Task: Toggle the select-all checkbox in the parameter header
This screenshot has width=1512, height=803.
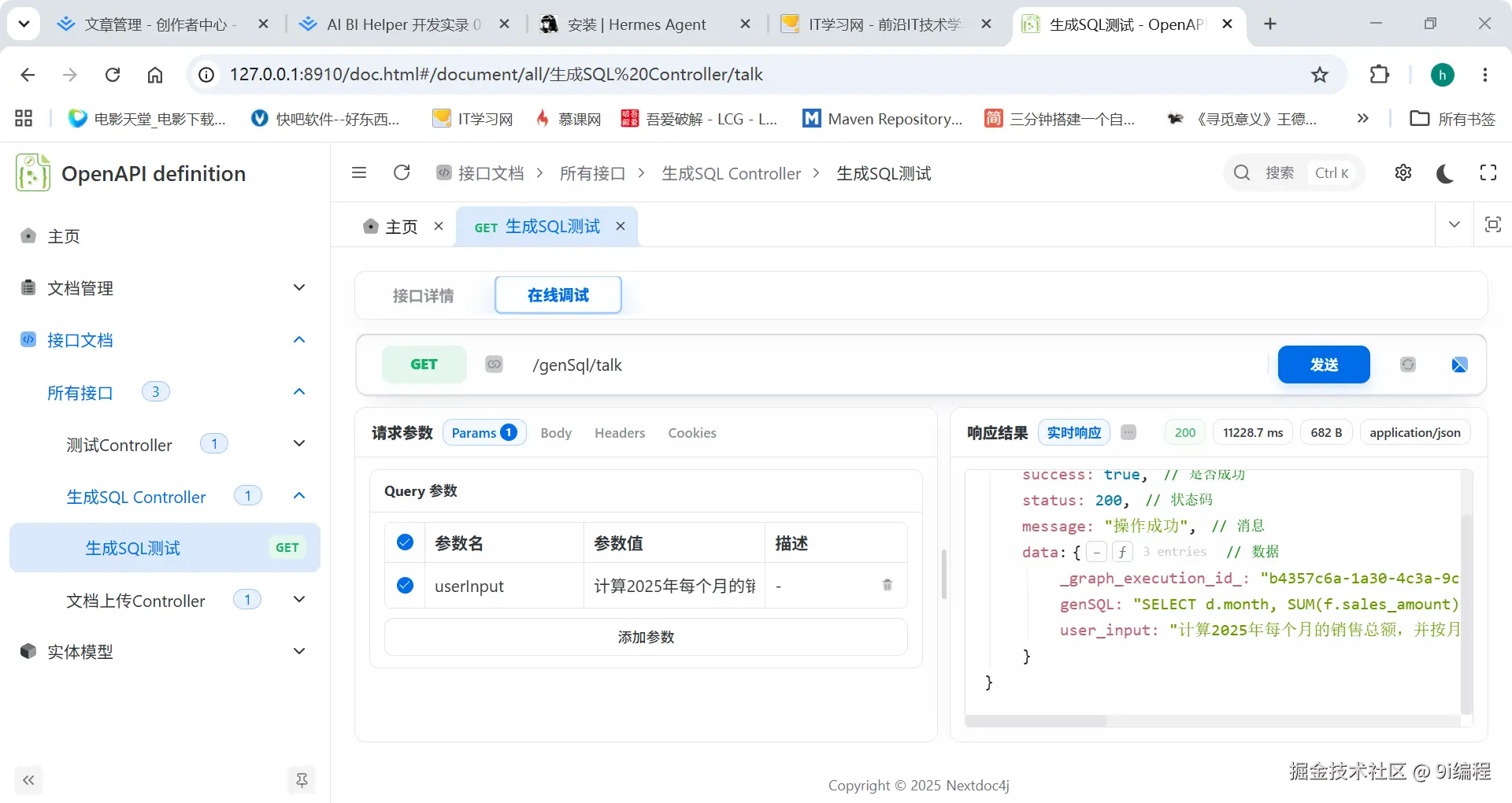Action: (405, 542)
